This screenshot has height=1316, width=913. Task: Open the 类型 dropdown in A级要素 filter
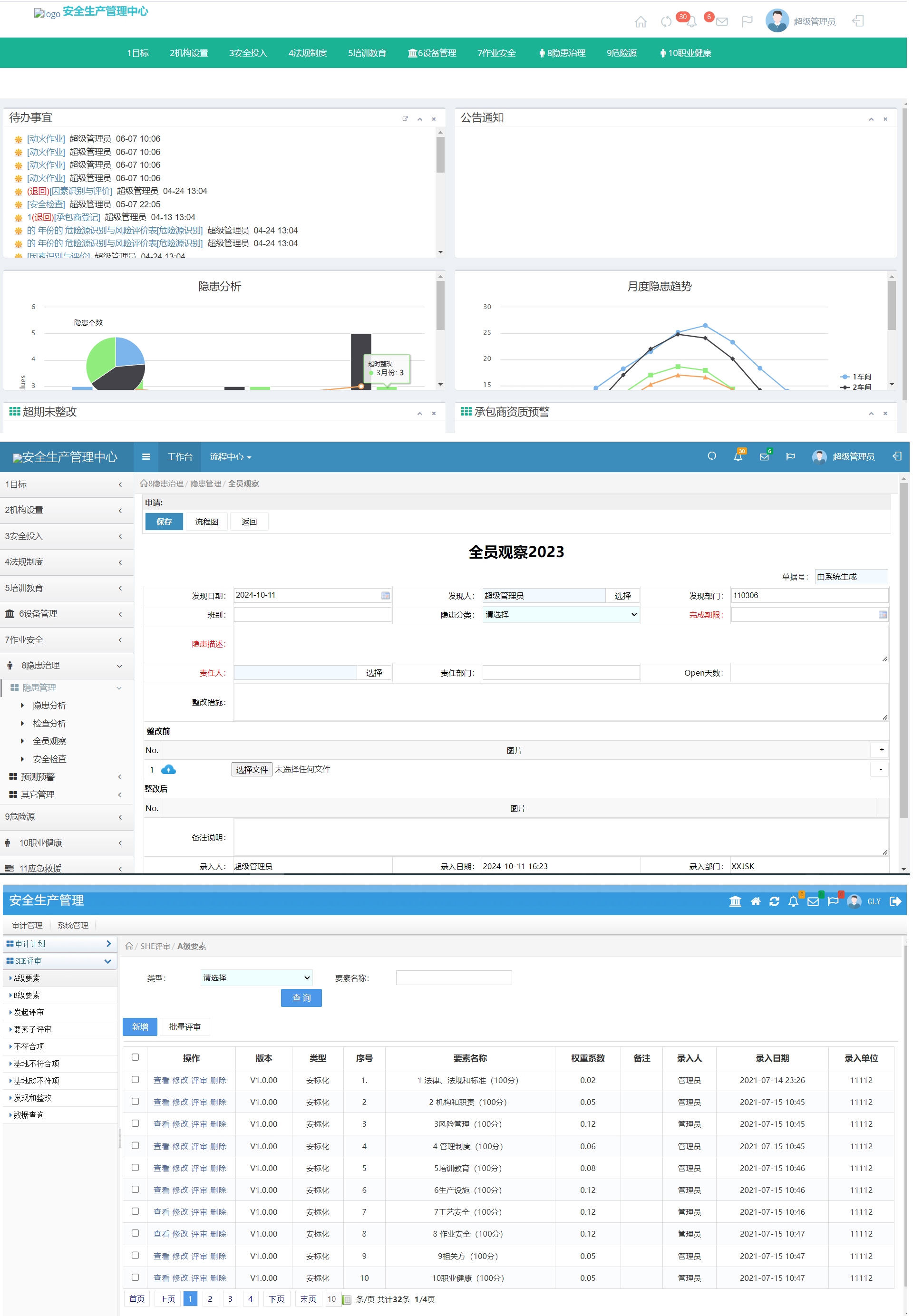coord(256,977)
